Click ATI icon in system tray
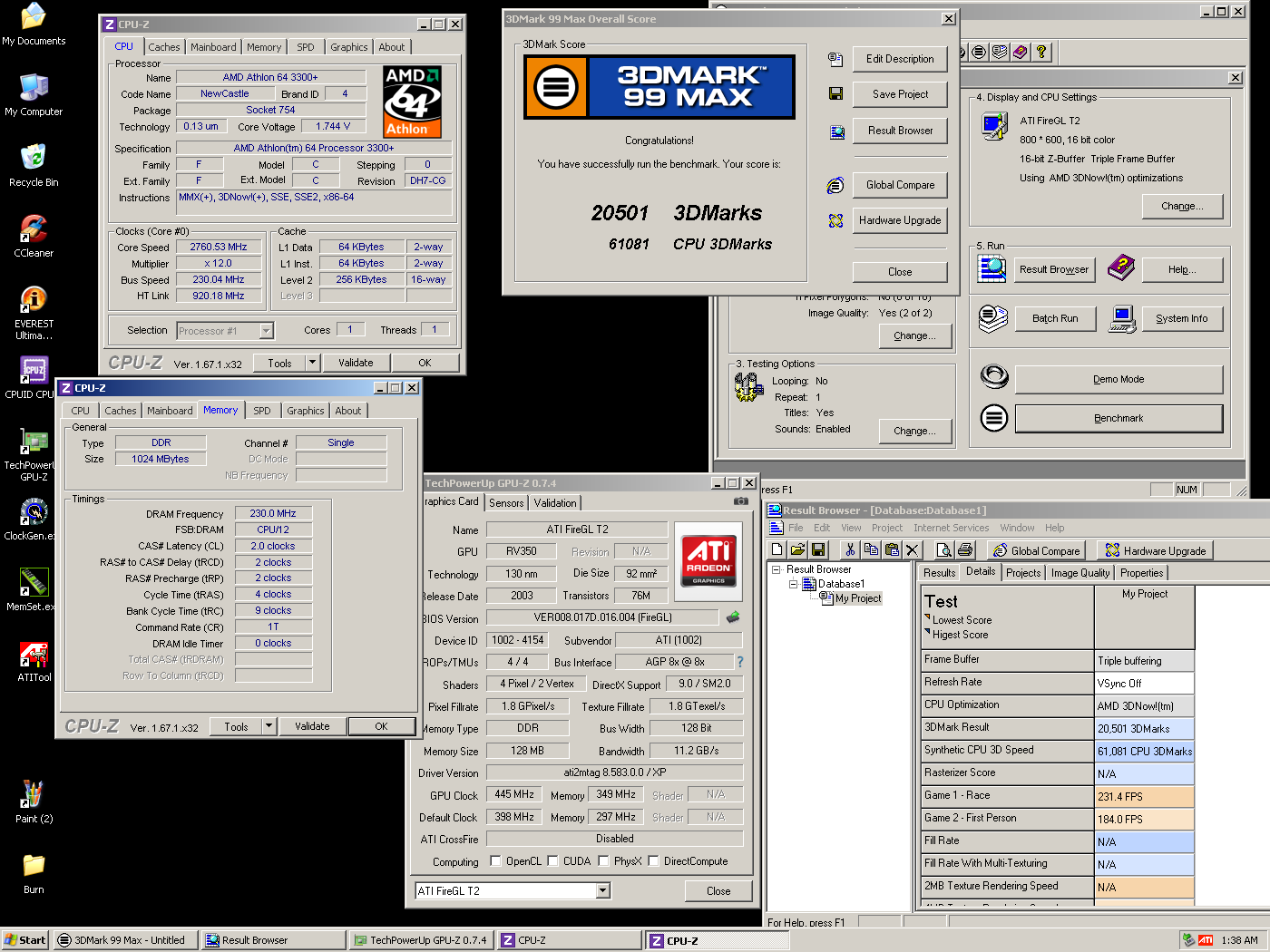 (x=1206, y=940)
